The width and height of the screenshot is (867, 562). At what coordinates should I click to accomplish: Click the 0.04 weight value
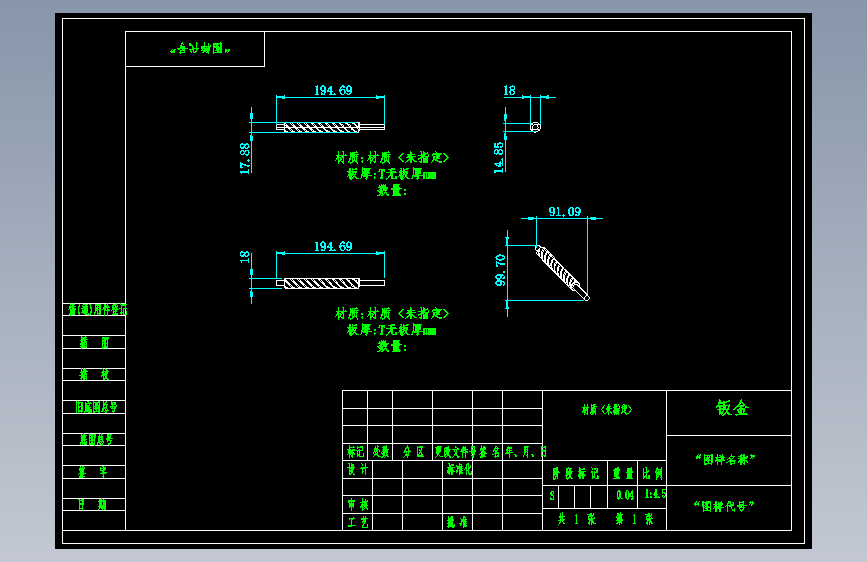625,495
